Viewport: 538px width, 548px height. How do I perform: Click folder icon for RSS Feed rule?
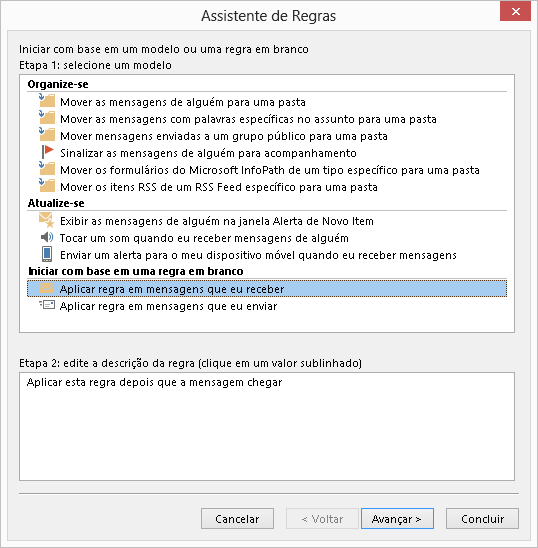tap(47, 186)
